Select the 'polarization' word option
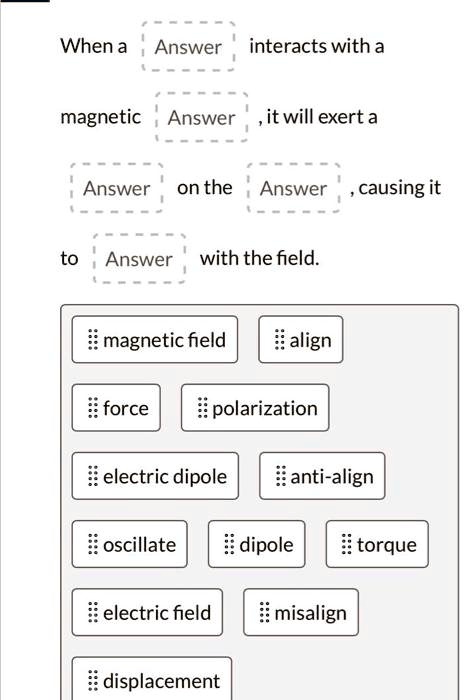 255,408
